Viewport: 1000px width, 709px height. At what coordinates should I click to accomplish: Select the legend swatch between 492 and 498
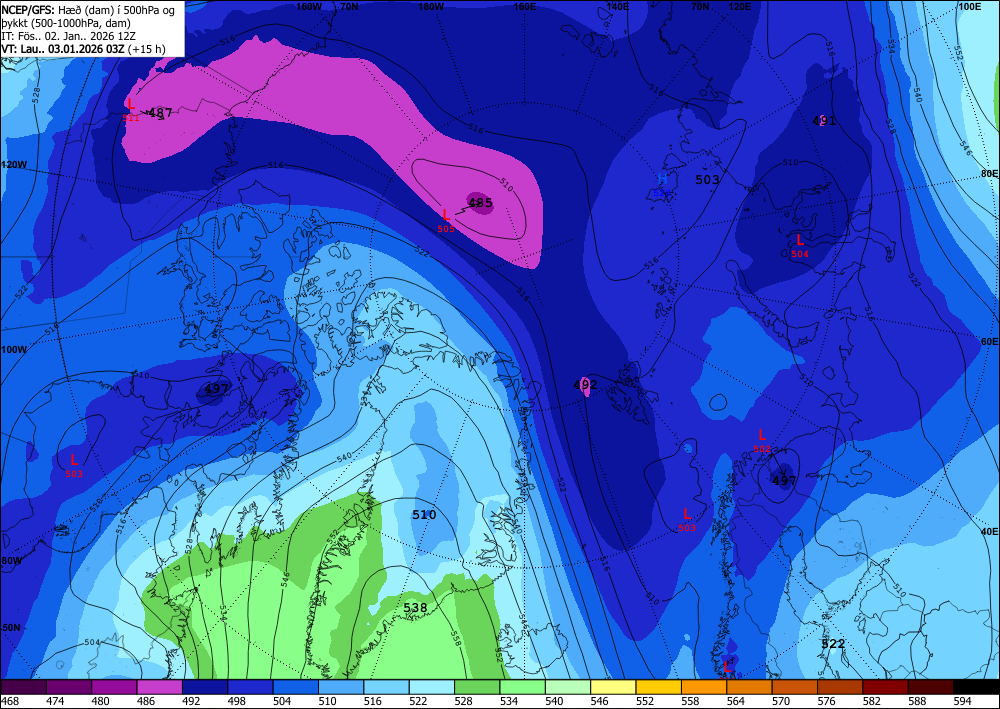pyautogui.click(x=205, y=687)
